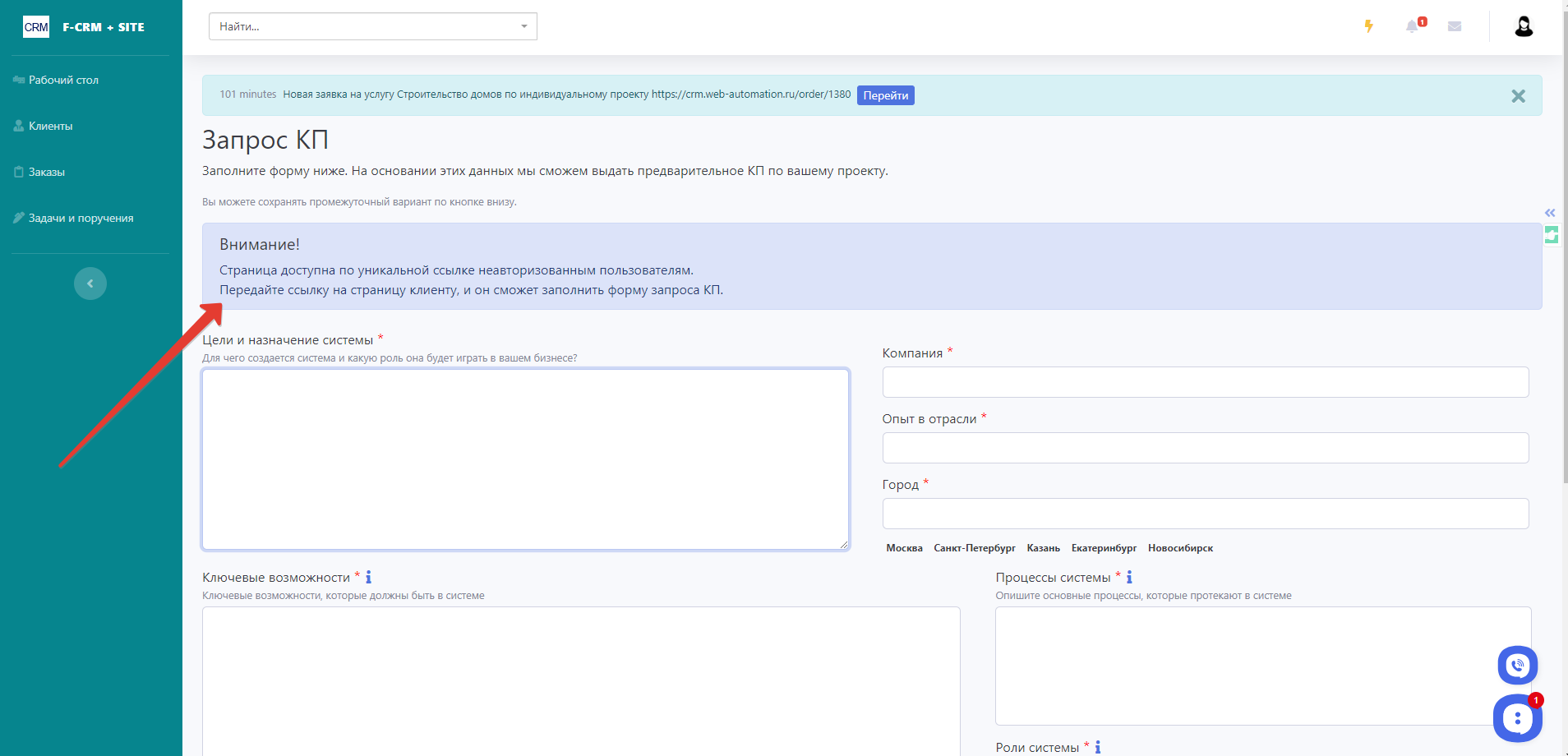Image resolution: width=1568 pixels, height=756 pixels.
Task: Open the phone callback widget
Action: 1517,666
